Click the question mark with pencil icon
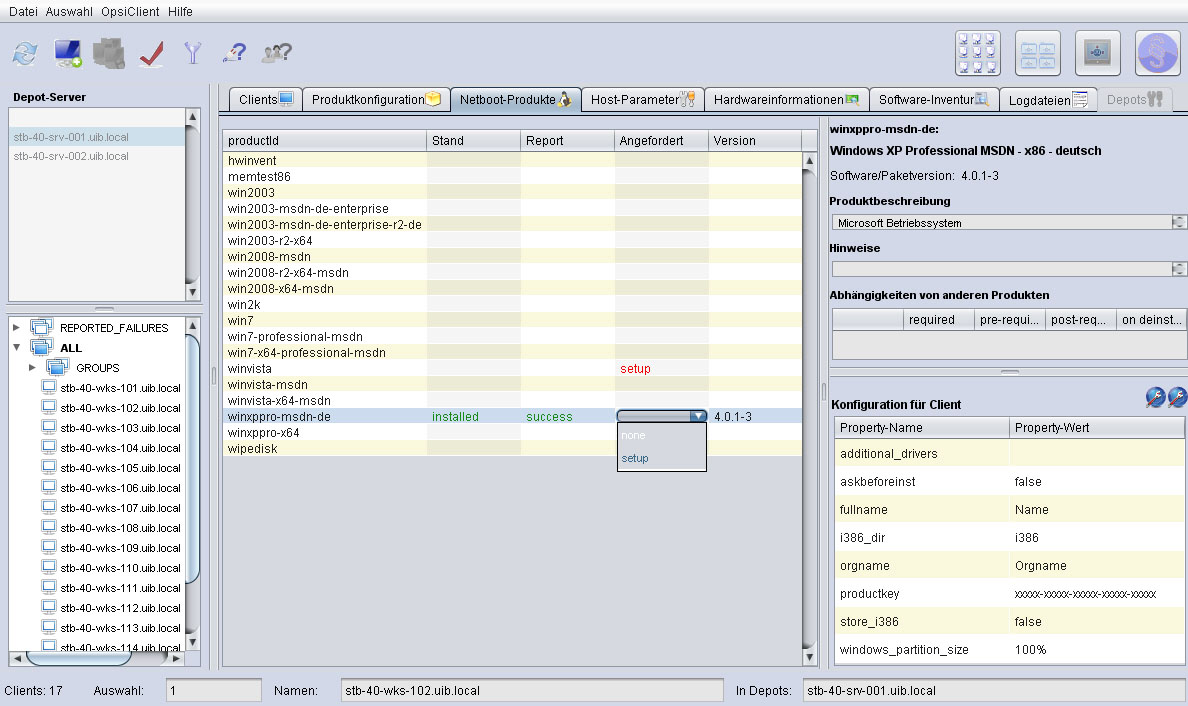Viewport: 1188px width, 706px height. [235, 52]
